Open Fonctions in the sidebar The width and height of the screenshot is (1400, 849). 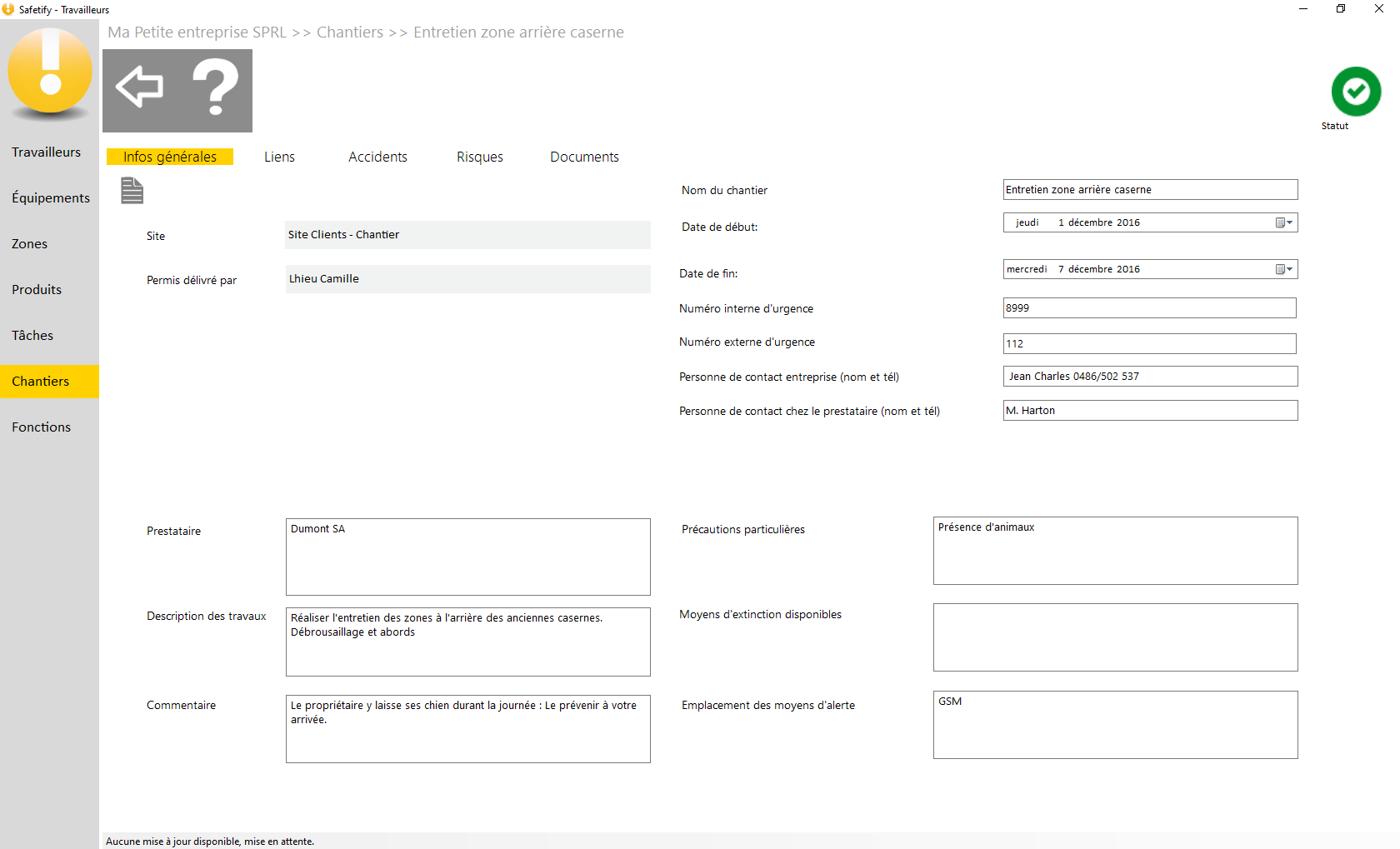(x=49, y=427)
